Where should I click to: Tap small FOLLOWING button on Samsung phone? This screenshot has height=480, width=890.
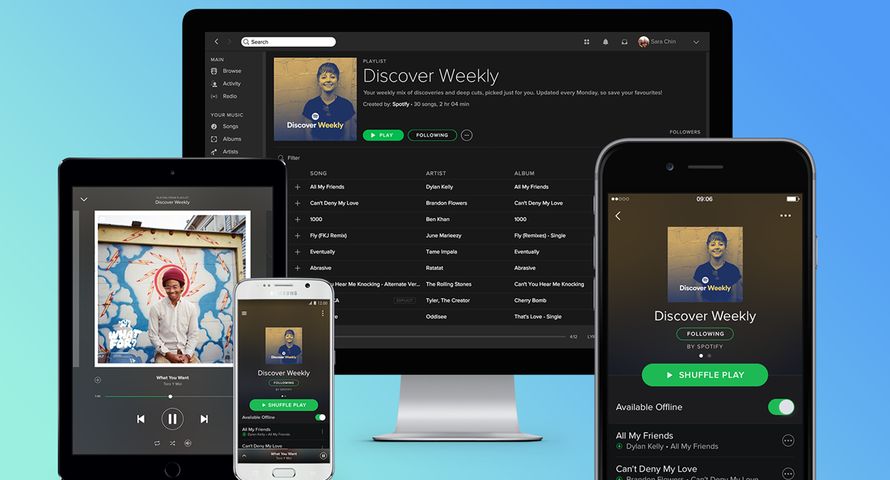pyautogui.click(x=284, y=383)
